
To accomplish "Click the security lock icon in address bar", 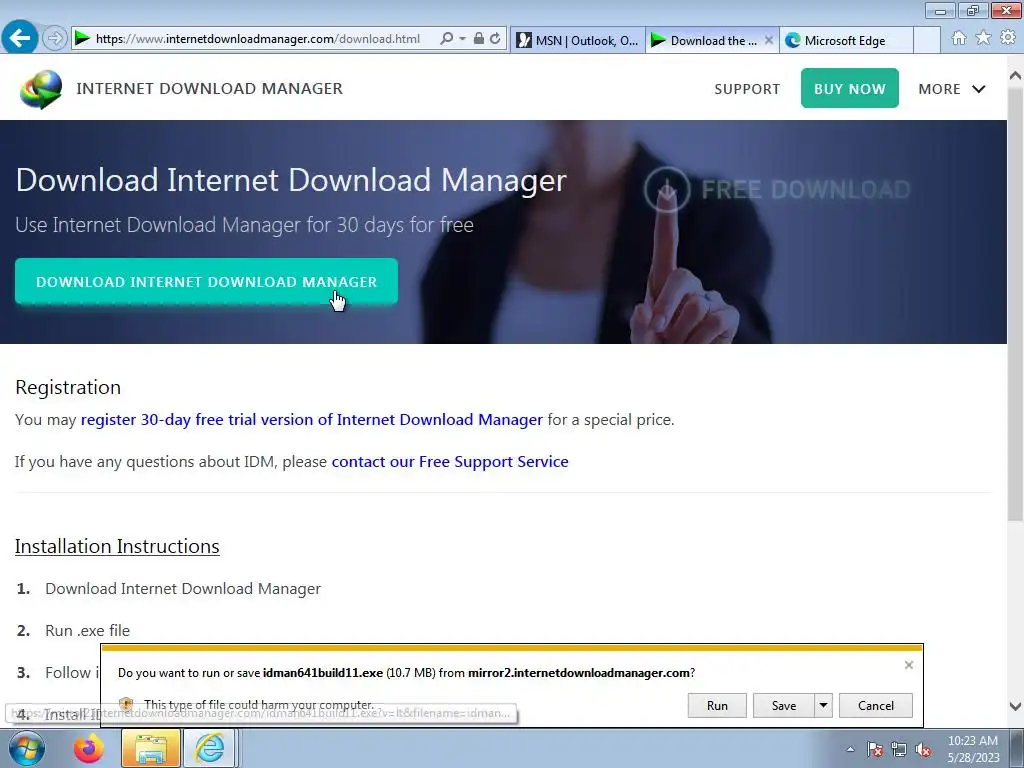I will 479,39.
